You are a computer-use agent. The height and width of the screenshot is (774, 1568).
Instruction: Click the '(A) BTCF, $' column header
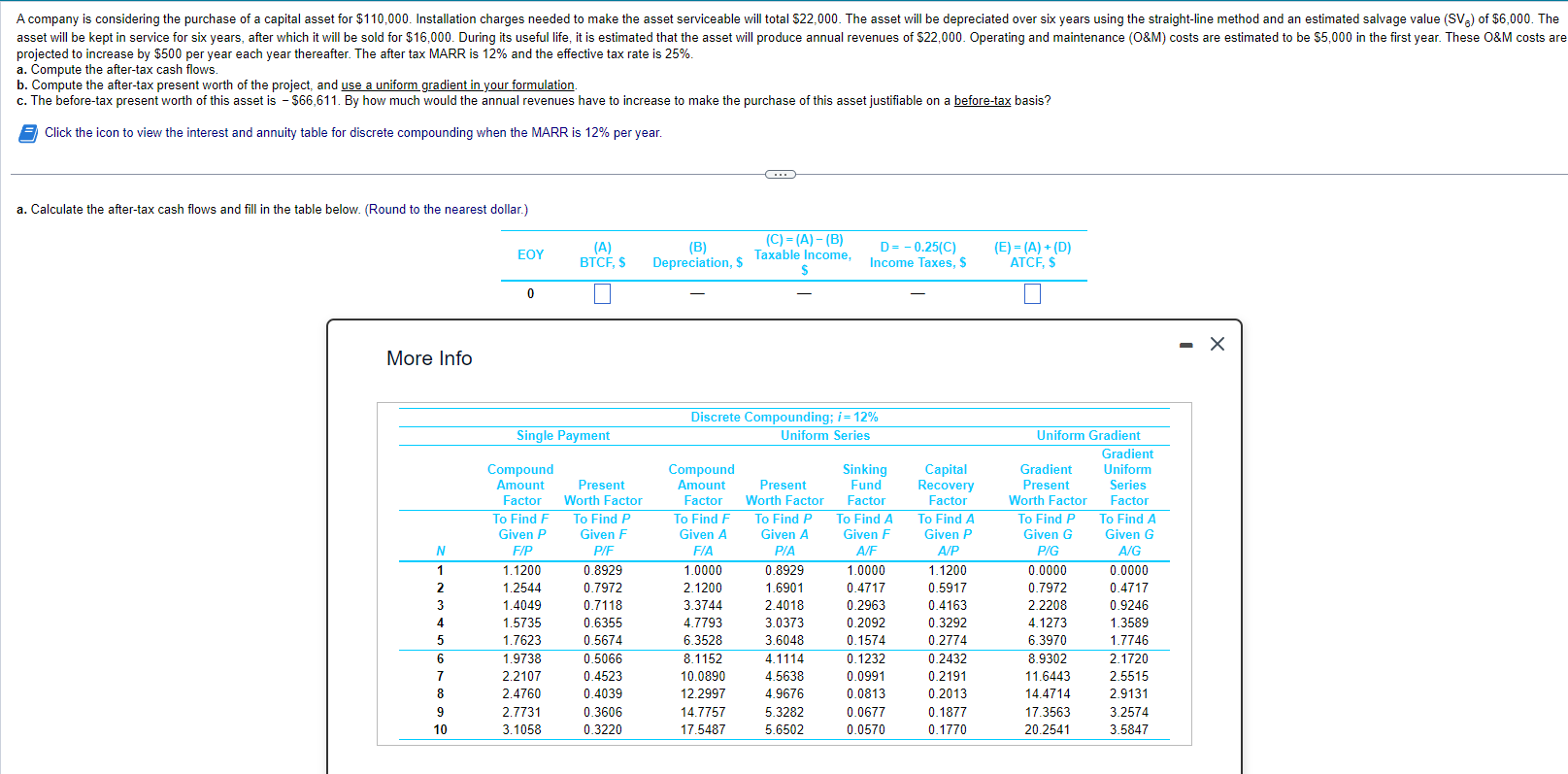click(603, 254)
